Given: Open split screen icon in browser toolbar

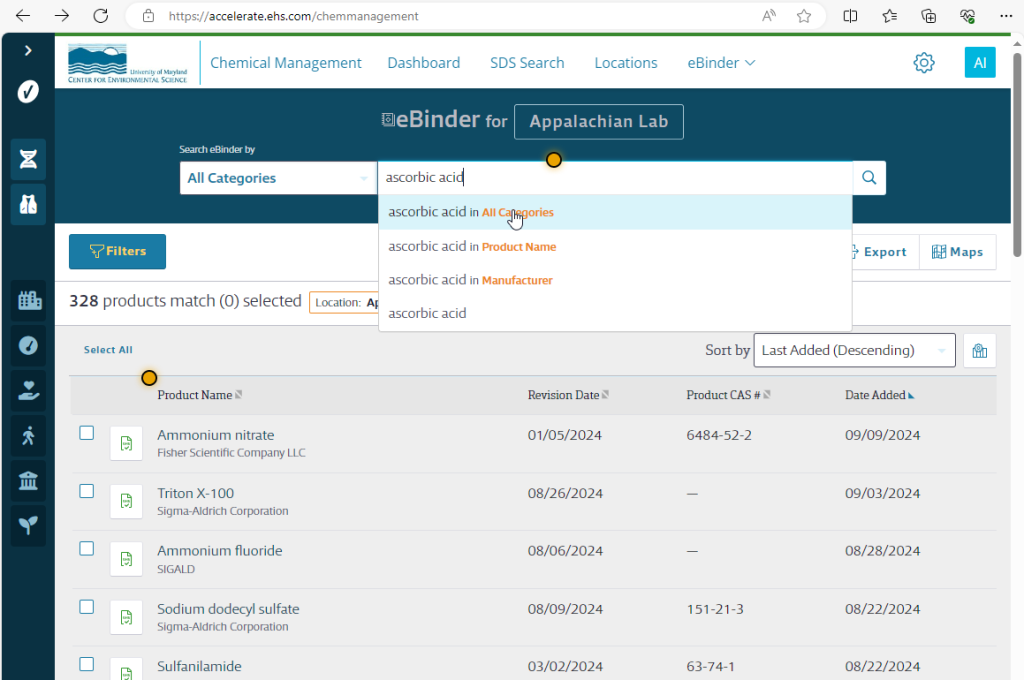Looking at the screenshot, I should tap(850, 16).
